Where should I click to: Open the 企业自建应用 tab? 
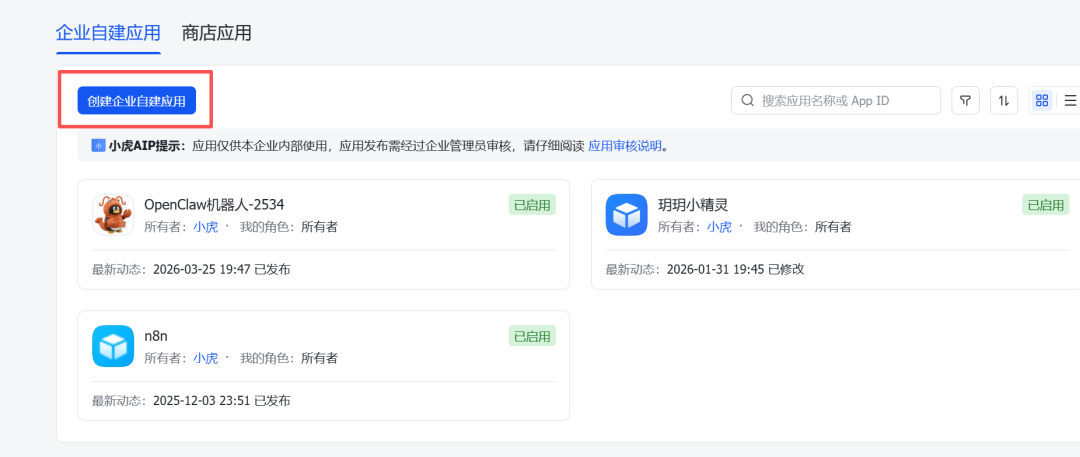108,33
